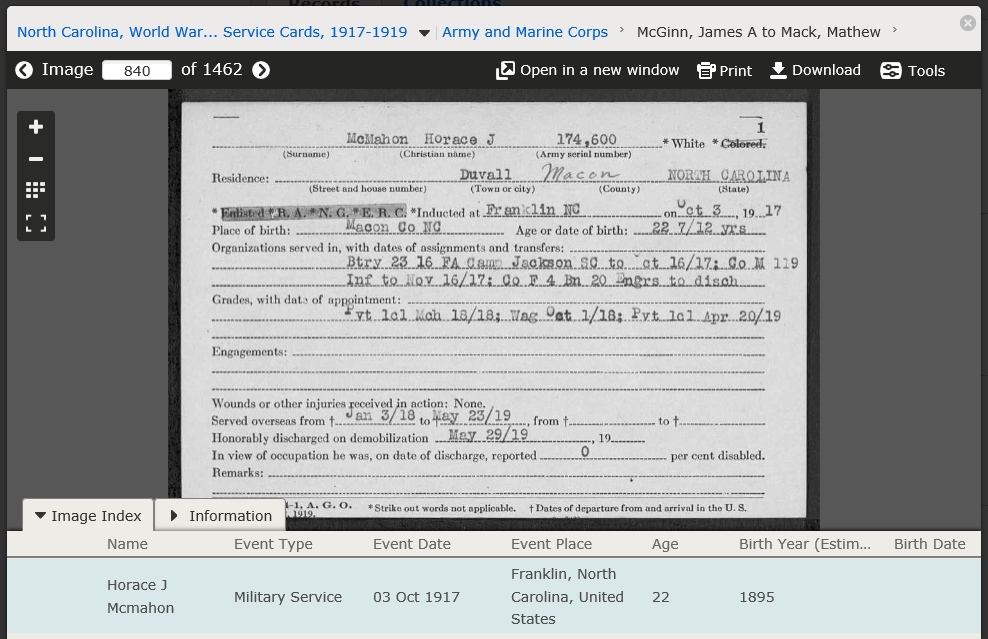Collapse the Image Index tab

click(88, 515)
